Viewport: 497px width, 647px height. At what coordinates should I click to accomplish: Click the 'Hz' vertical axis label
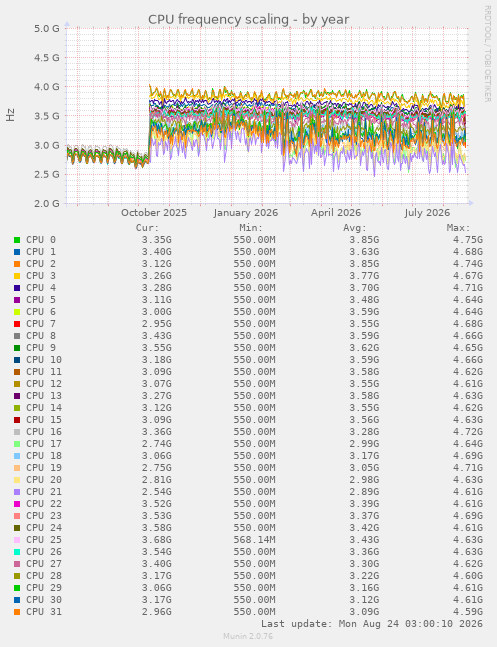10,115
